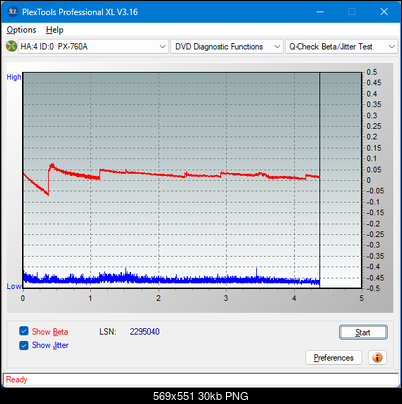
Task: Open the Options menu
Action: click(21, 30)
